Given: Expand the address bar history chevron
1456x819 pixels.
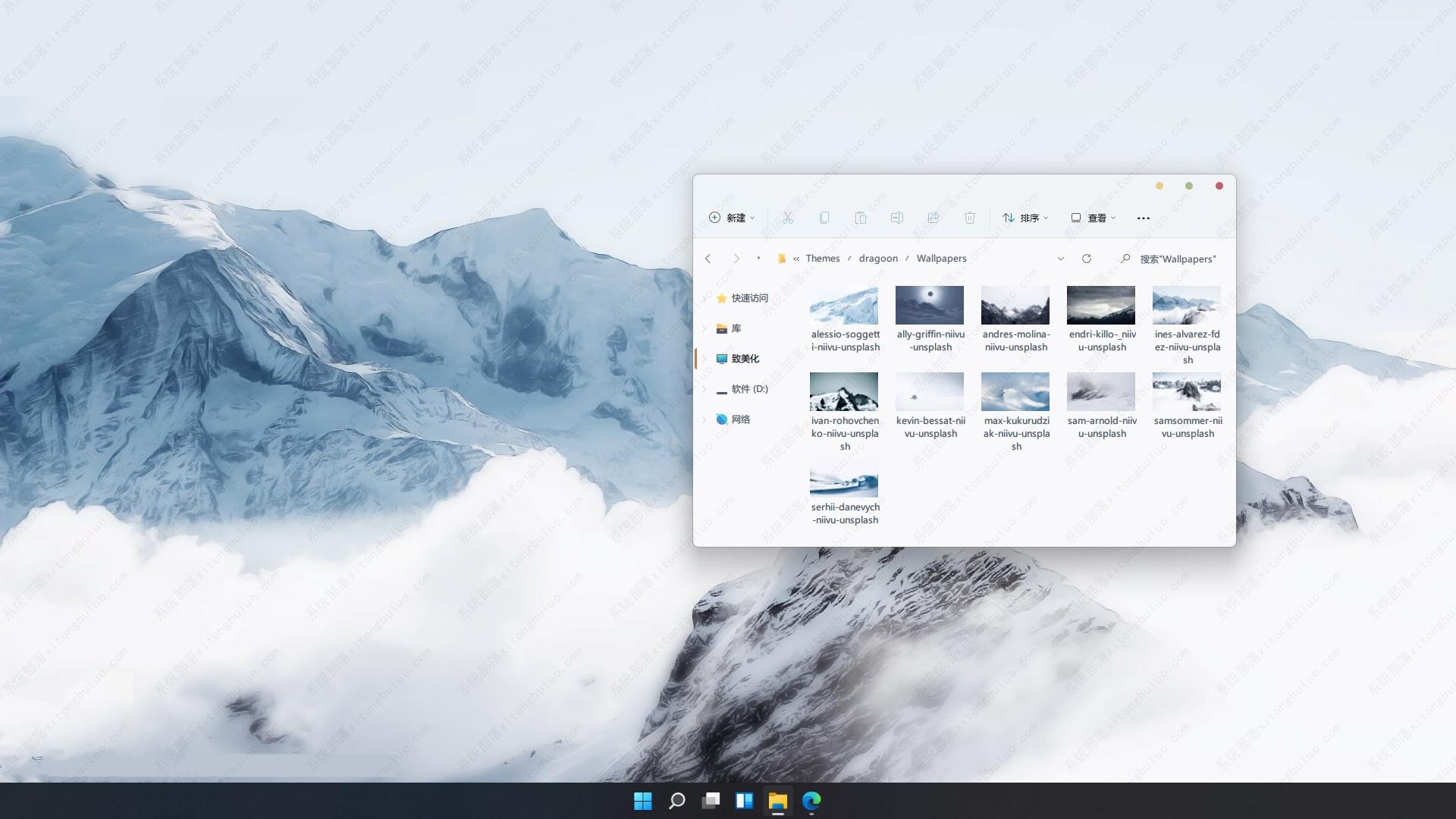Looking at the screenshot, I should [1060, 259].
